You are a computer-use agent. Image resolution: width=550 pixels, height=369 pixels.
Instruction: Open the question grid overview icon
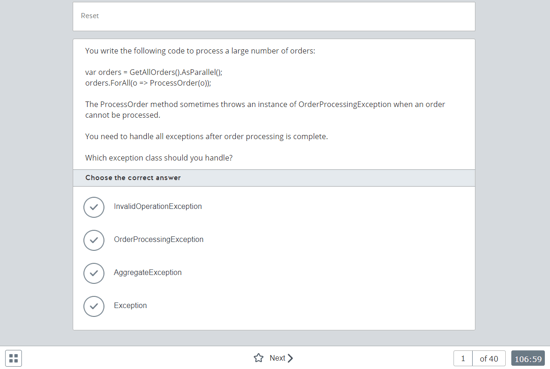pyautogui.click(x=13, y=358)
